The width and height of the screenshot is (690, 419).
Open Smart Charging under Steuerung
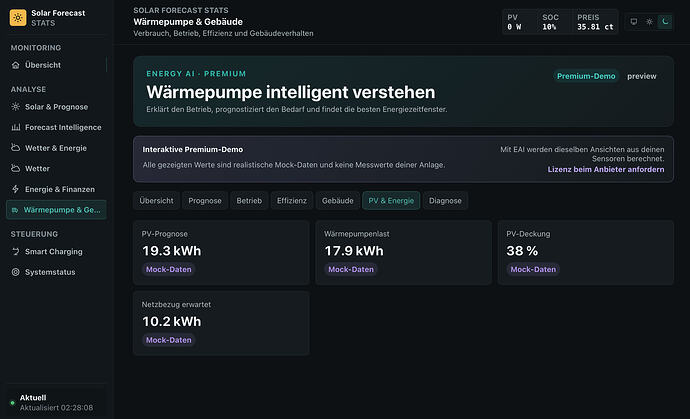point(56,251)
